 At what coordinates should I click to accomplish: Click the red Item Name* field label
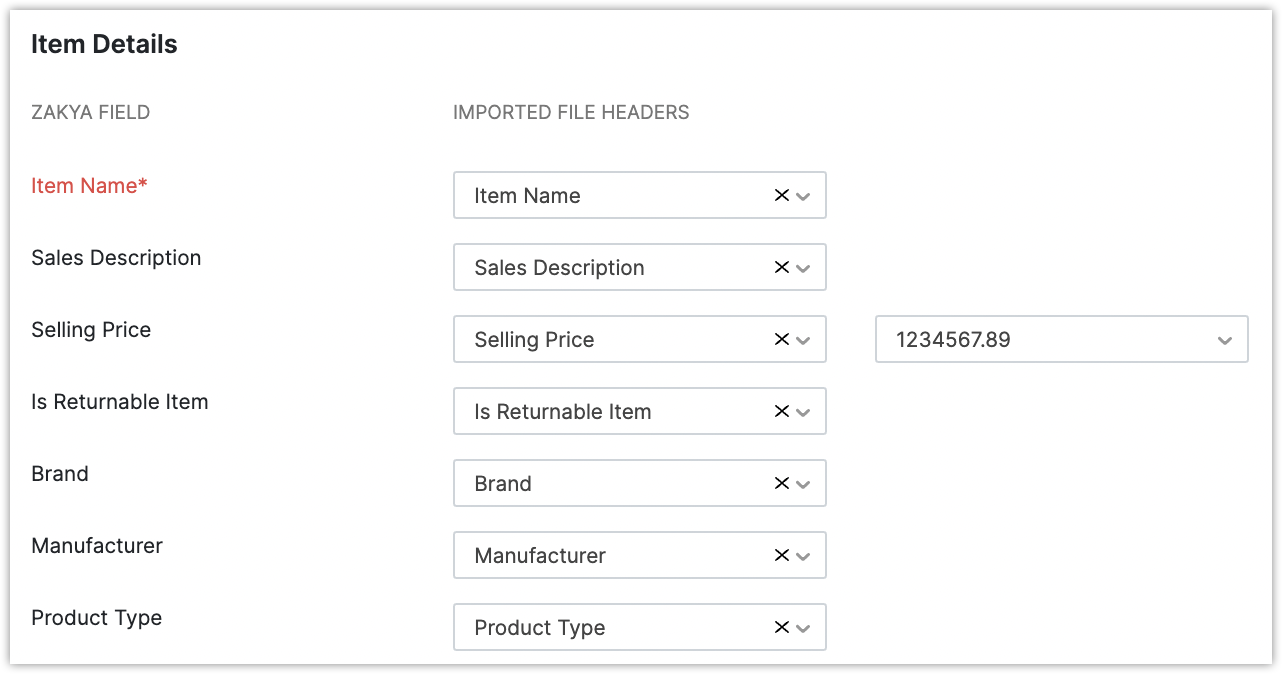pos(89,186)
